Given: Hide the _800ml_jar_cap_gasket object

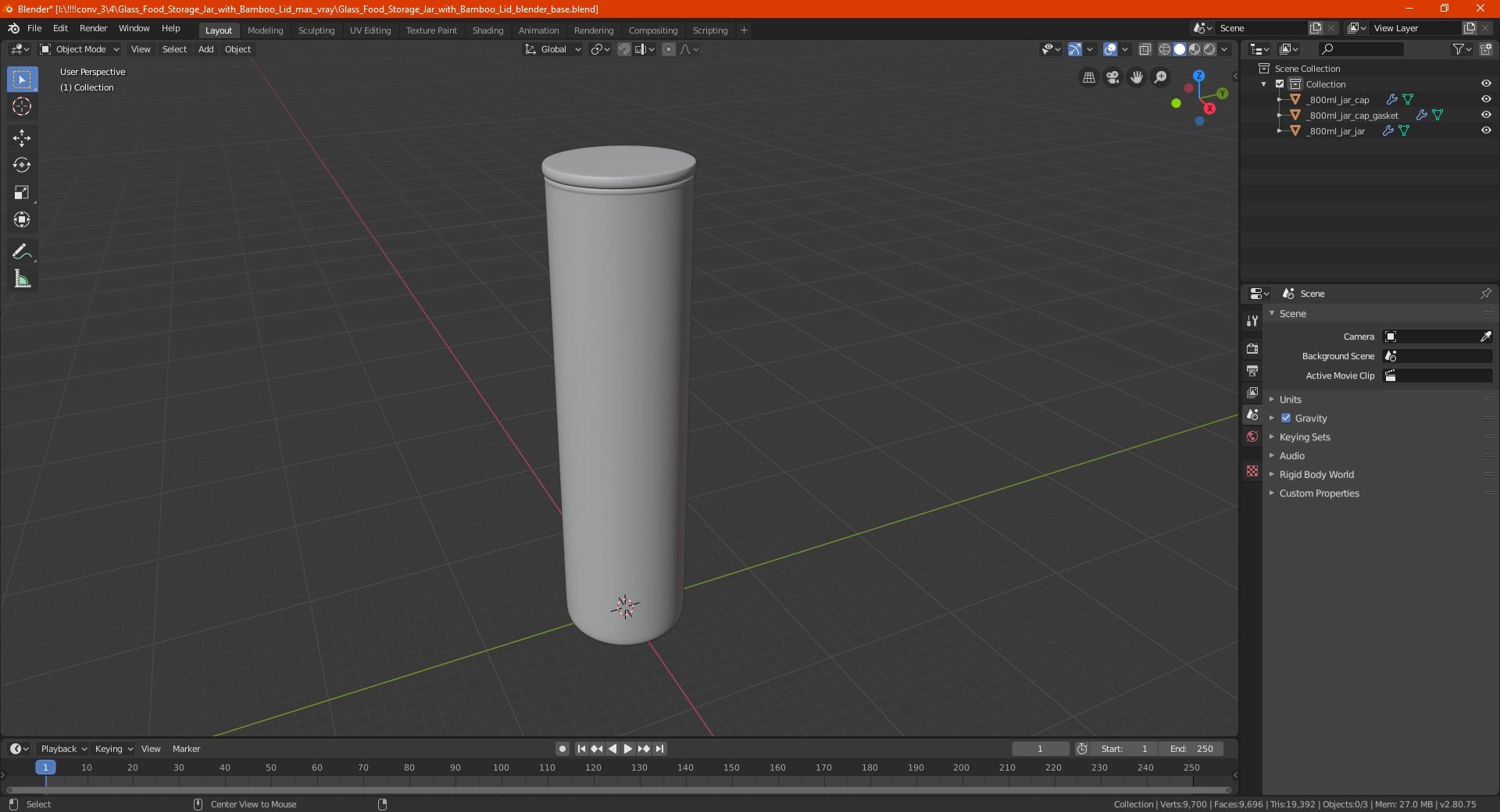Looking at the screenshot, I should (1486, 116).
